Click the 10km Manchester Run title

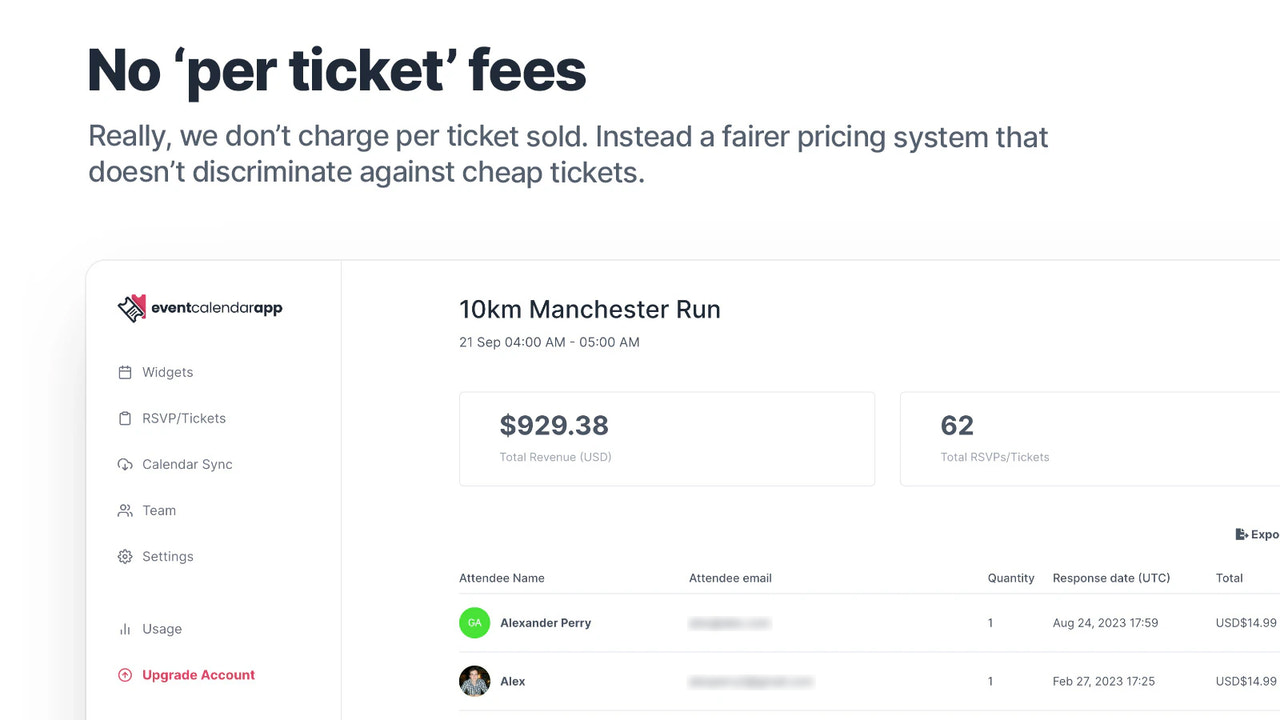pos(589,309)
